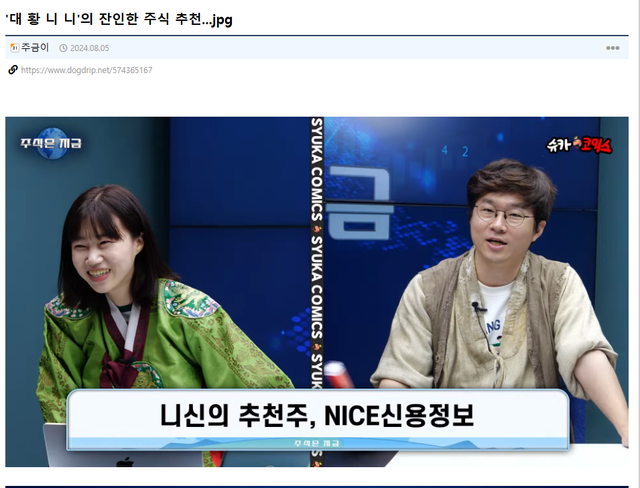Click the small 주식은 지금 label under the caption
Viewport: 640px width, 488px height.
pos(317,442)
